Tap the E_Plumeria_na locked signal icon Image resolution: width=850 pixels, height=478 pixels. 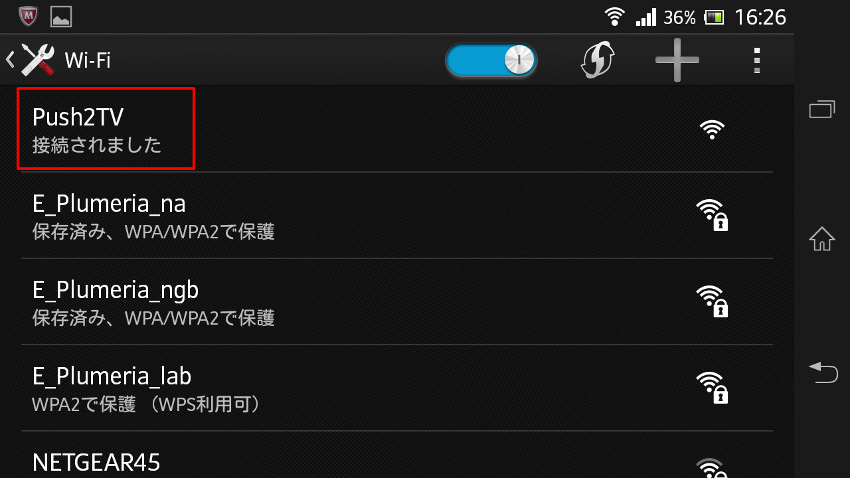tap(712, 215)
